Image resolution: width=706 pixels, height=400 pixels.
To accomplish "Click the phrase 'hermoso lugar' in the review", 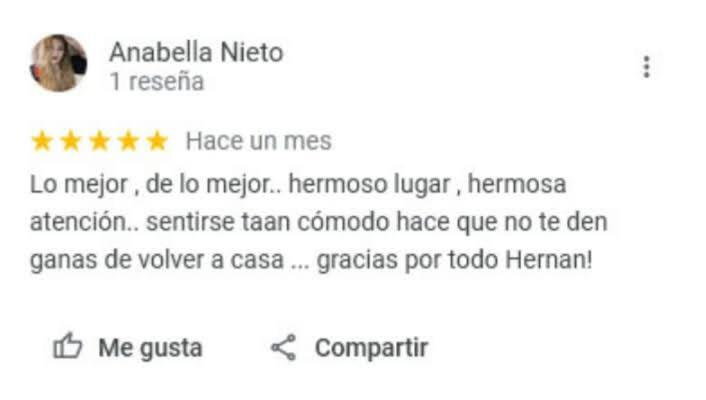I will tap(369, 185).
